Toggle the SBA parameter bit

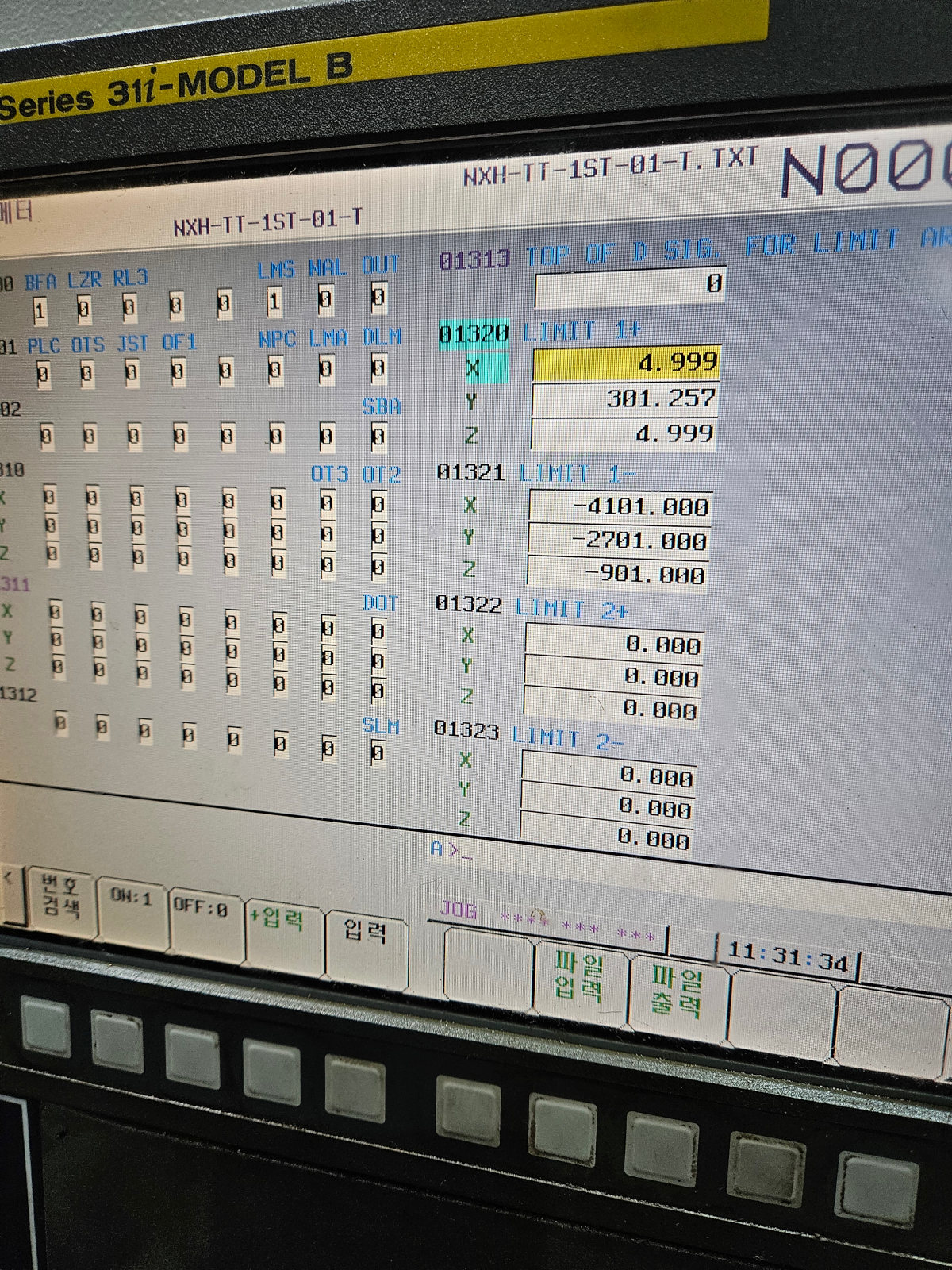point(378,437)
